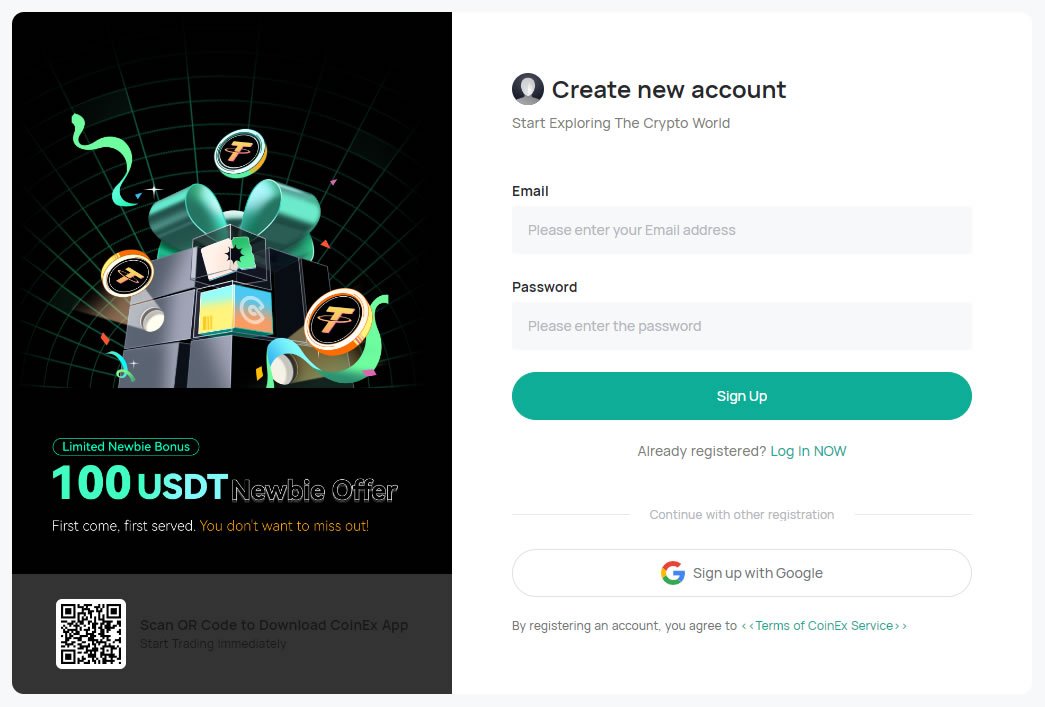This screenshot has height=707, width=1045.
Task: Click the Email address input field
Action: [x=741, y=230]
